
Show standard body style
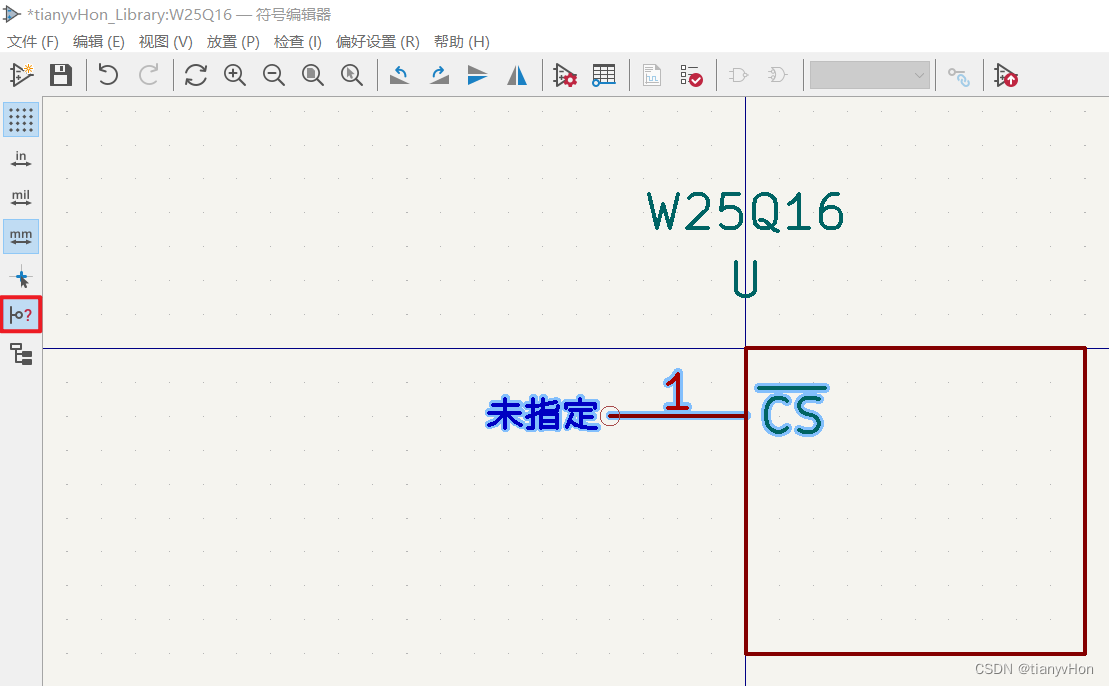pos(738,75)
